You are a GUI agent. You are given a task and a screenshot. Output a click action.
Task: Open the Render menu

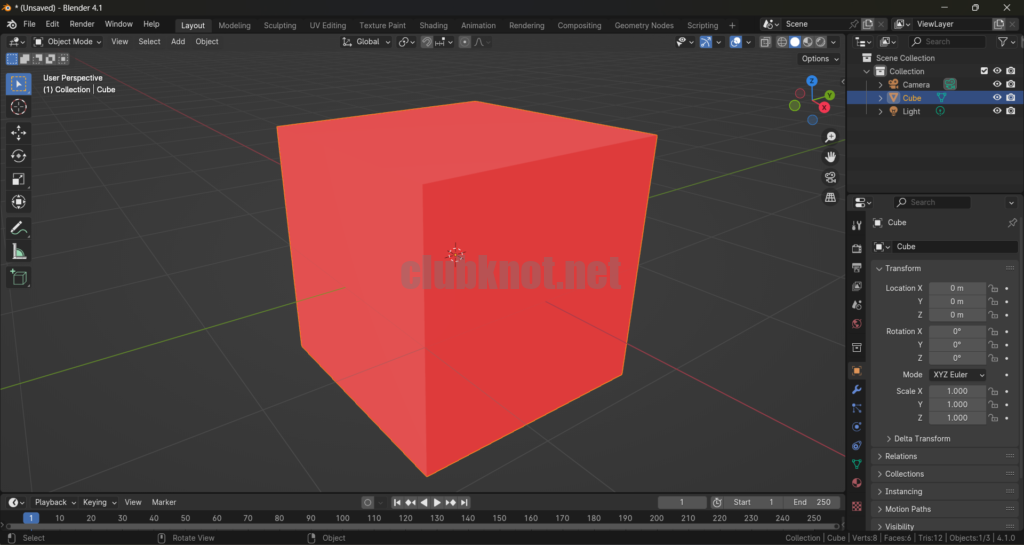(82, 24)
